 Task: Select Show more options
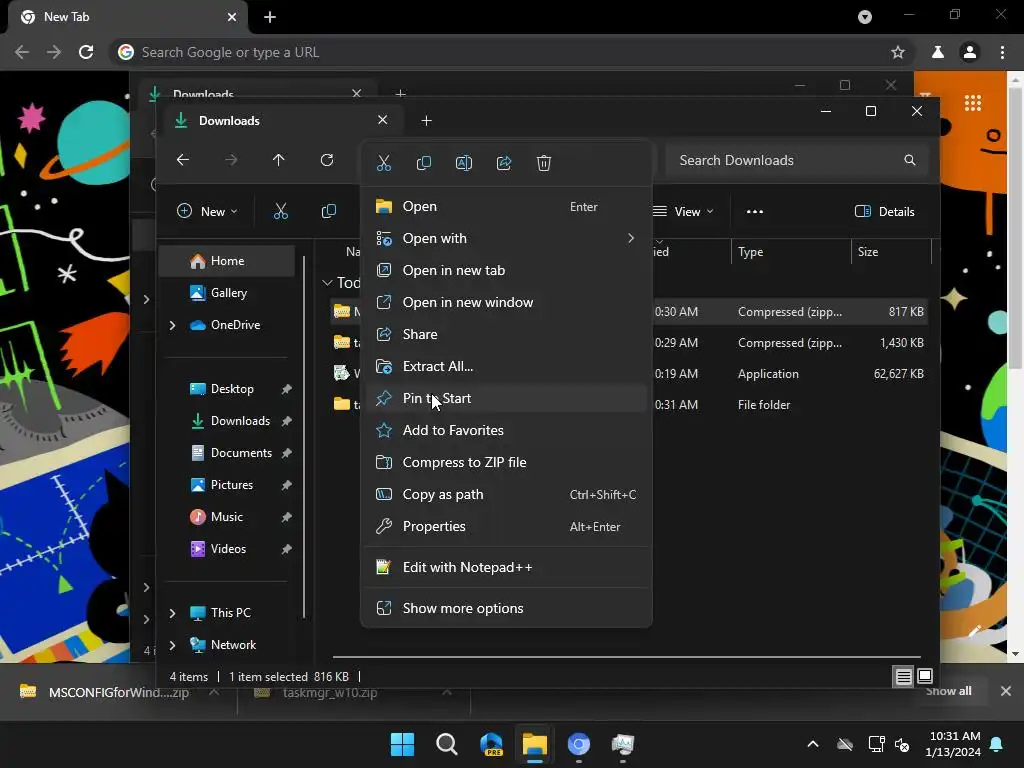pyautogui.click(x=506, y=609)
